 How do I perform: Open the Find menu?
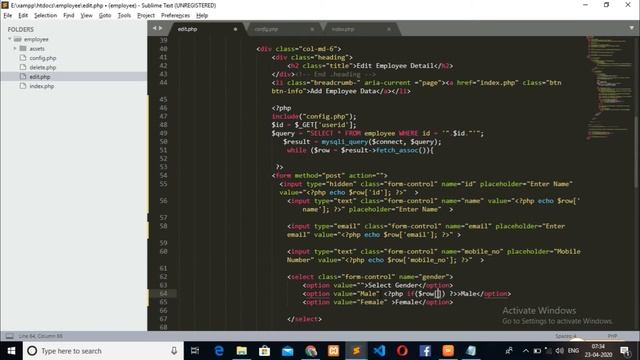tap(69, 16)
